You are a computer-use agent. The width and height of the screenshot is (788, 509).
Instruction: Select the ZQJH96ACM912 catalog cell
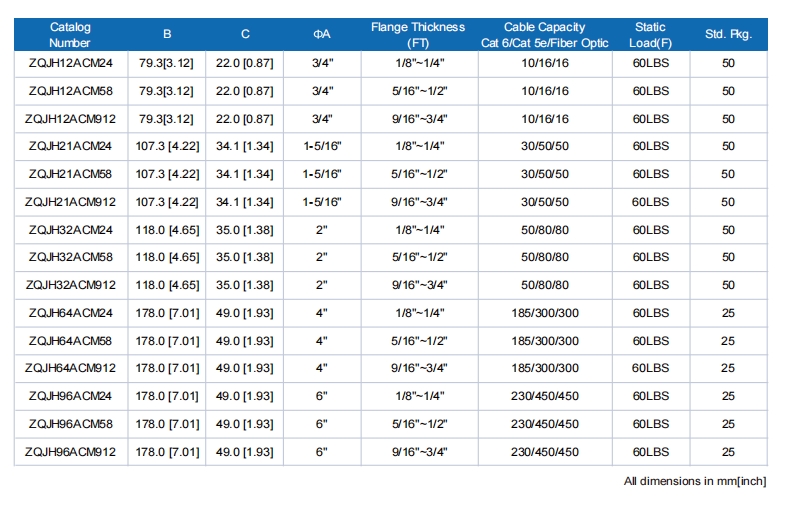70,452
